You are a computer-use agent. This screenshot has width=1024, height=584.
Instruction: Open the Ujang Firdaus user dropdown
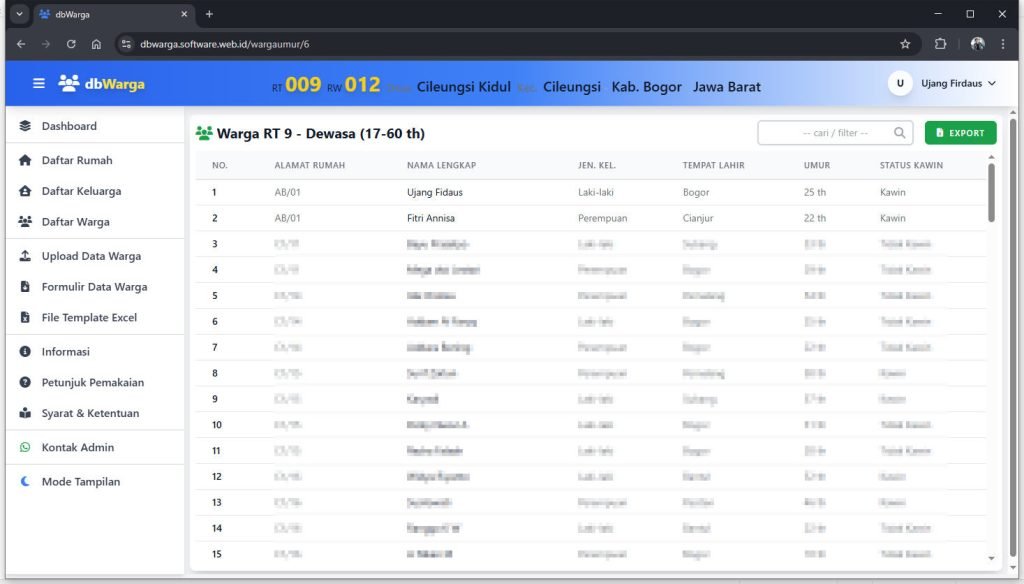[x=945, y=84]
